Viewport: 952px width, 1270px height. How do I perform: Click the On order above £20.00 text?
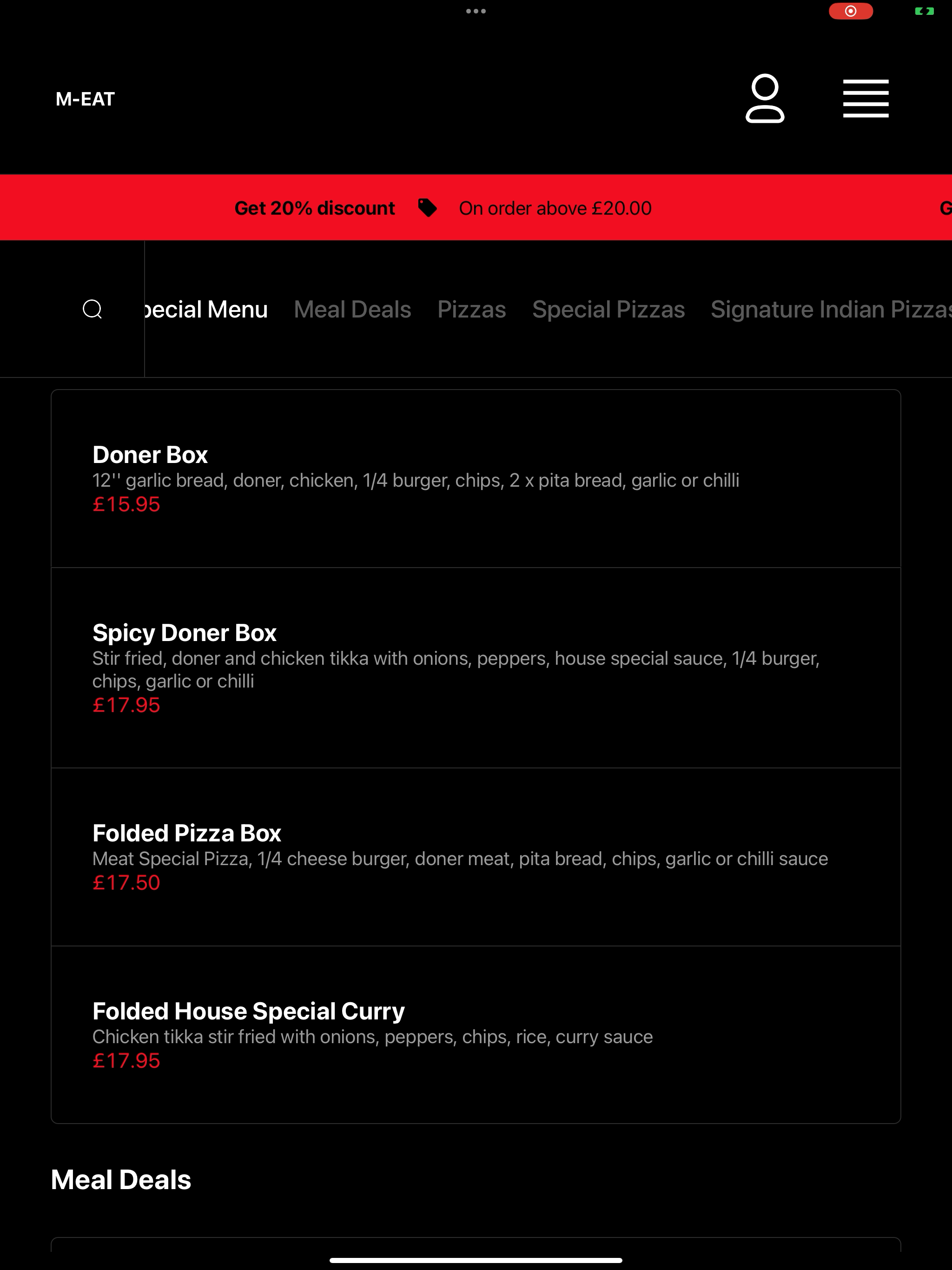pos(555,208)
